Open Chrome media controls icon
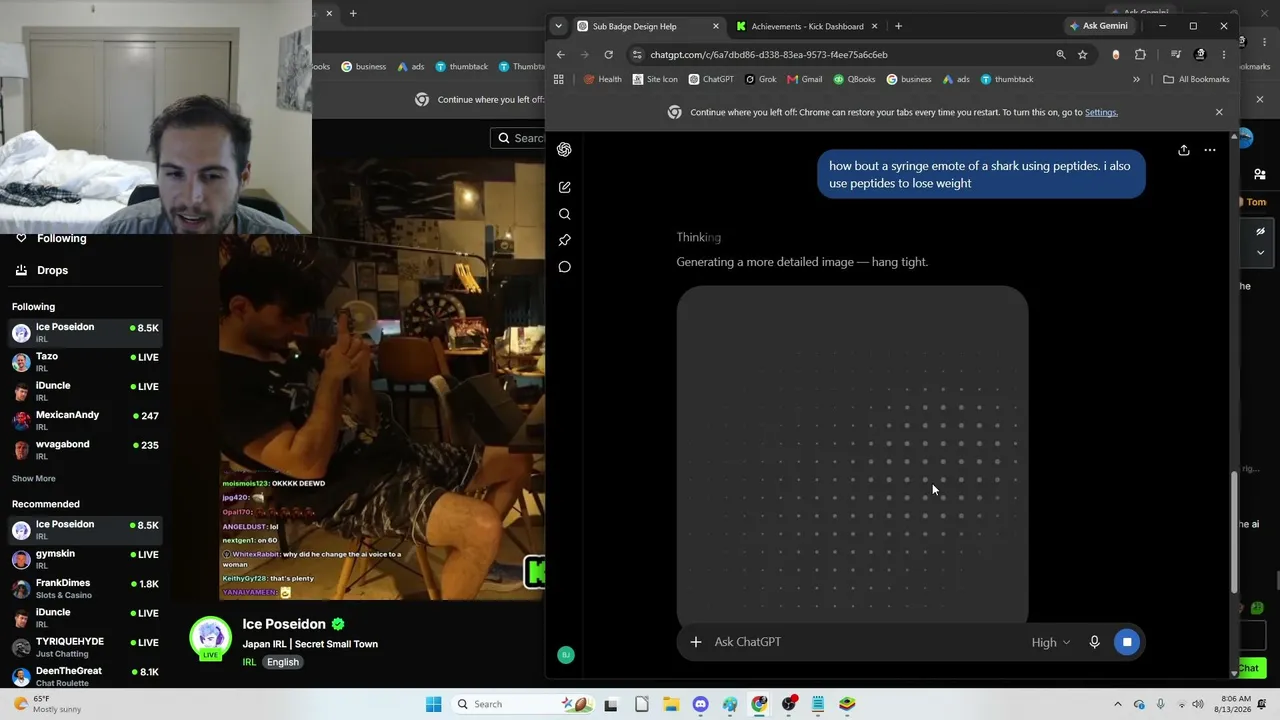Screen dimensions: 1280x720 click(x=1176, y=55)
